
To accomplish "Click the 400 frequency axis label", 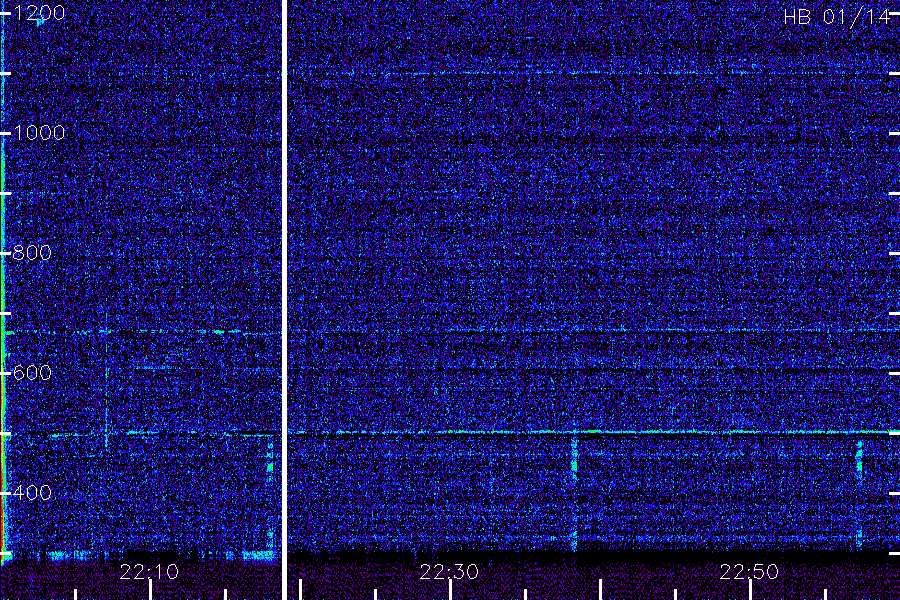I will (x=32, y=493).
